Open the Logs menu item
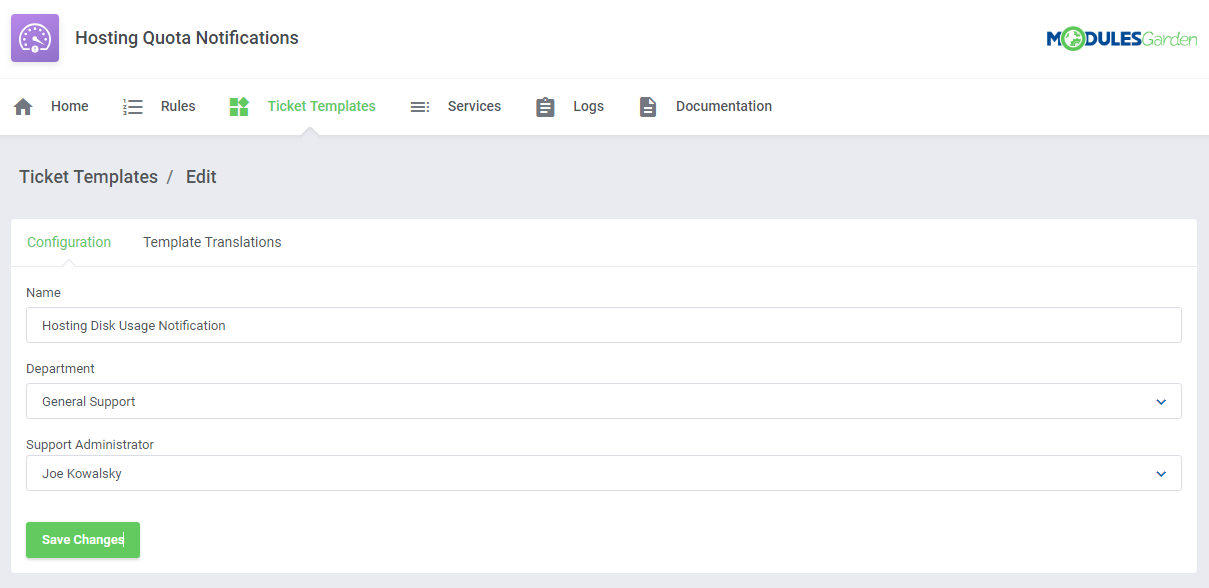Image resolution: width=1209 pixels, height=588 pixels. coord(589,106)
